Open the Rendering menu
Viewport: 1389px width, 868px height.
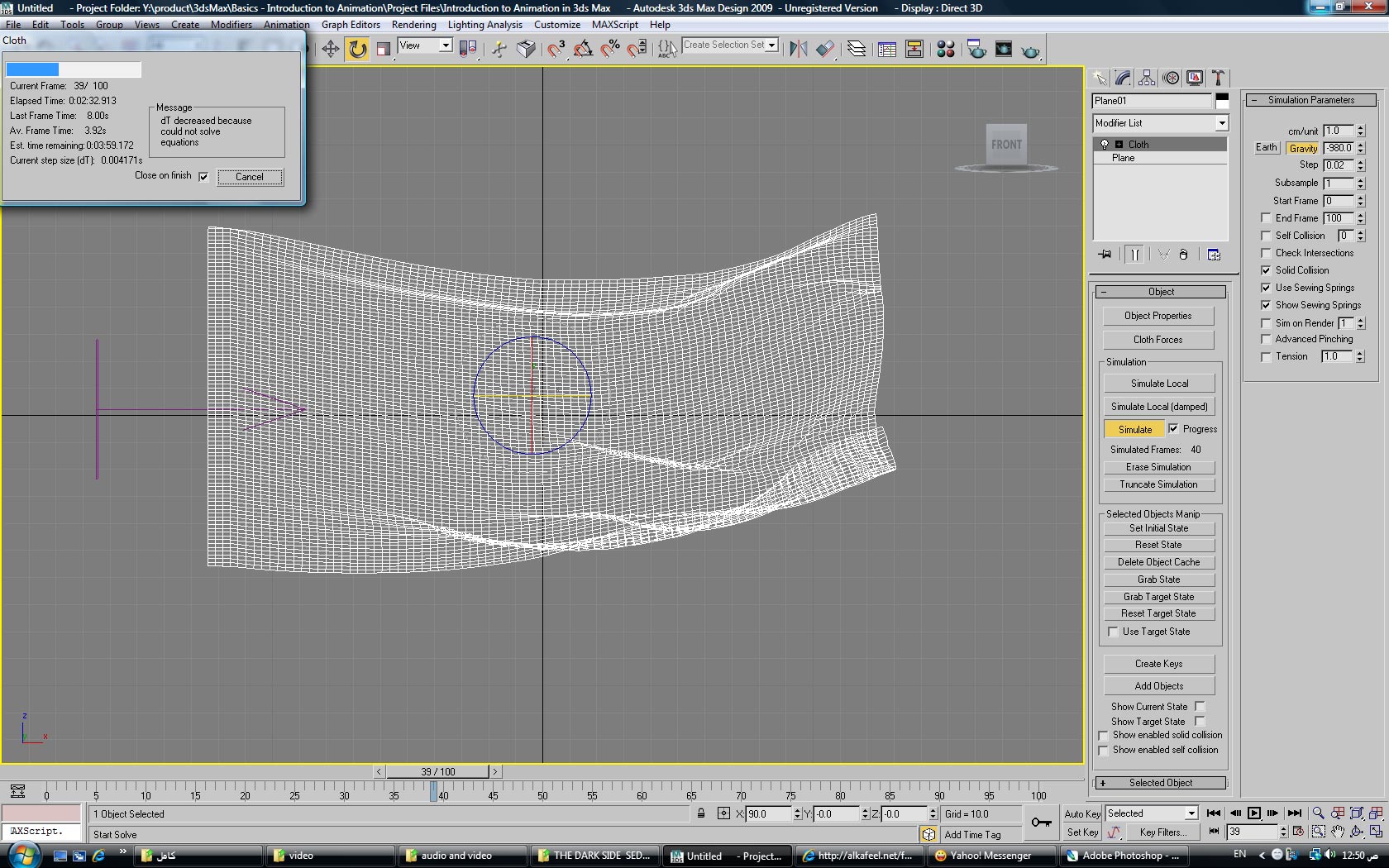(413, 25)
